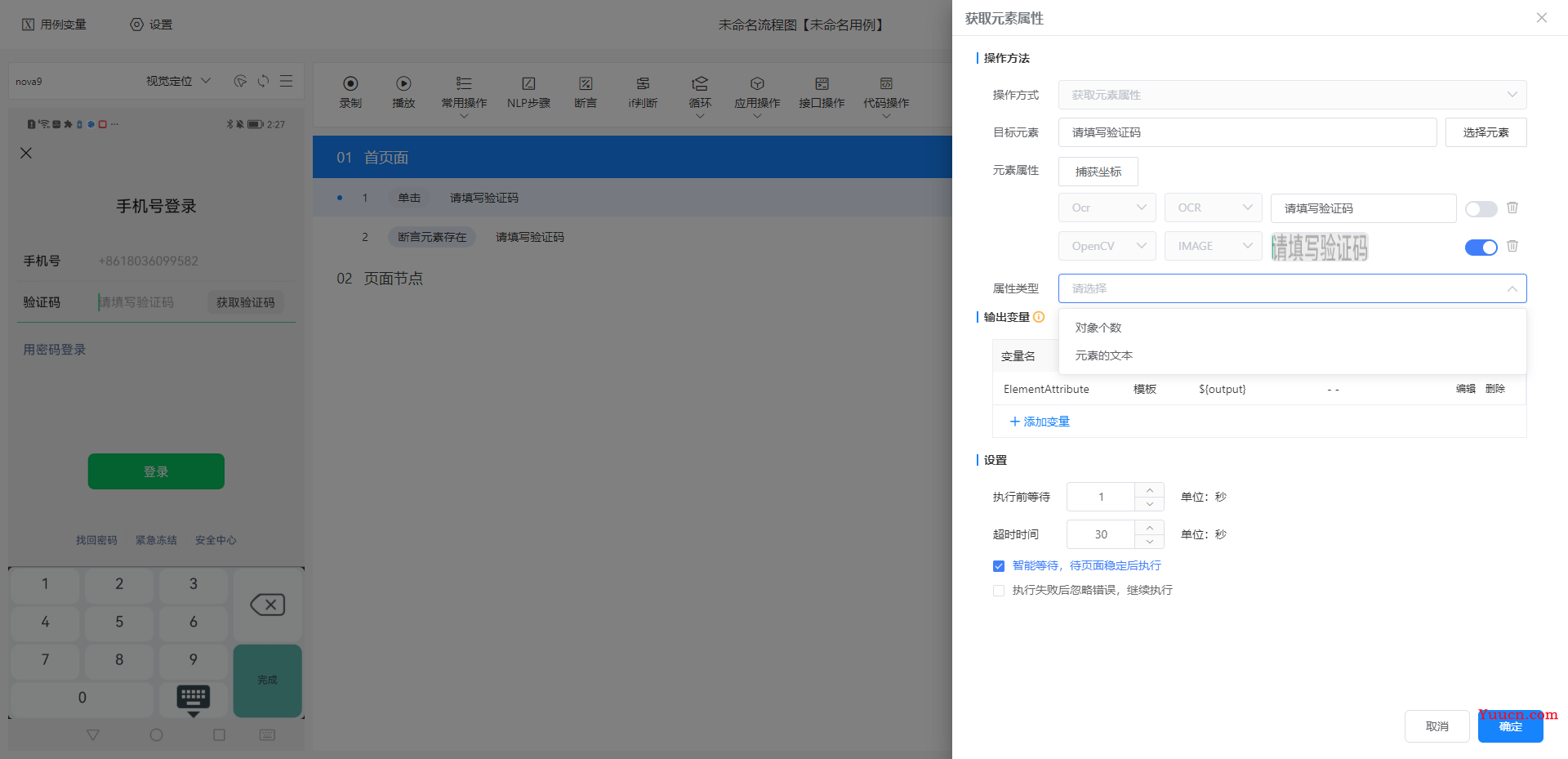The width and height of the screenshot is (1568, 759).
Task: Open the Ocr locator dropdown
Action: click(x=1107, y=208)
